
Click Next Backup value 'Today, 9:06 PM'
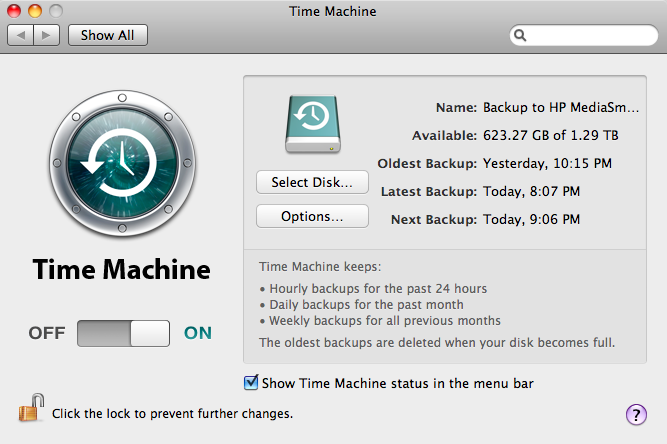[531, 219]
